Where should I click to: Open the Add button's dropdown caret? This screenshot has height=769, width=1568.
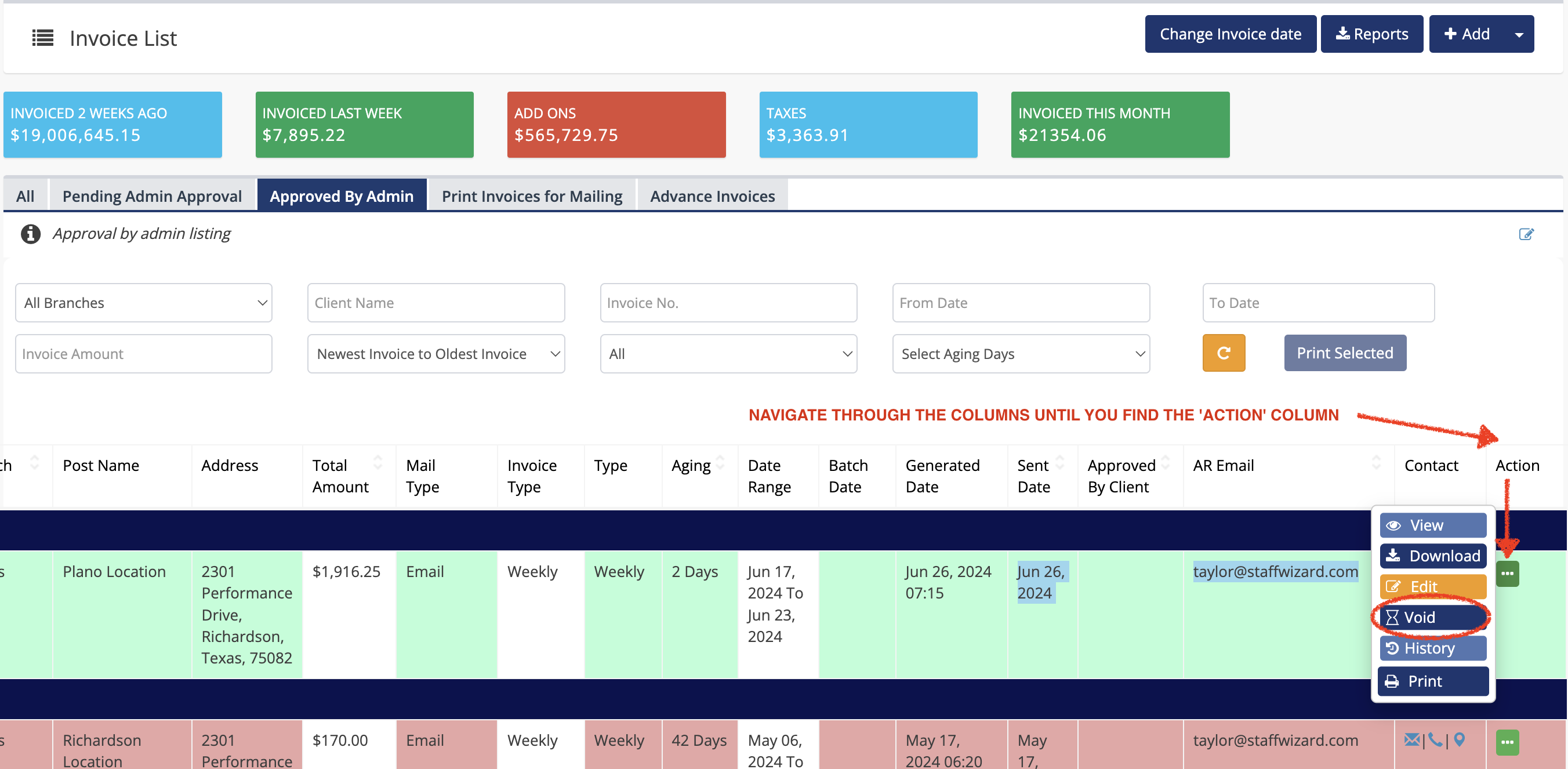[1519, 35]
